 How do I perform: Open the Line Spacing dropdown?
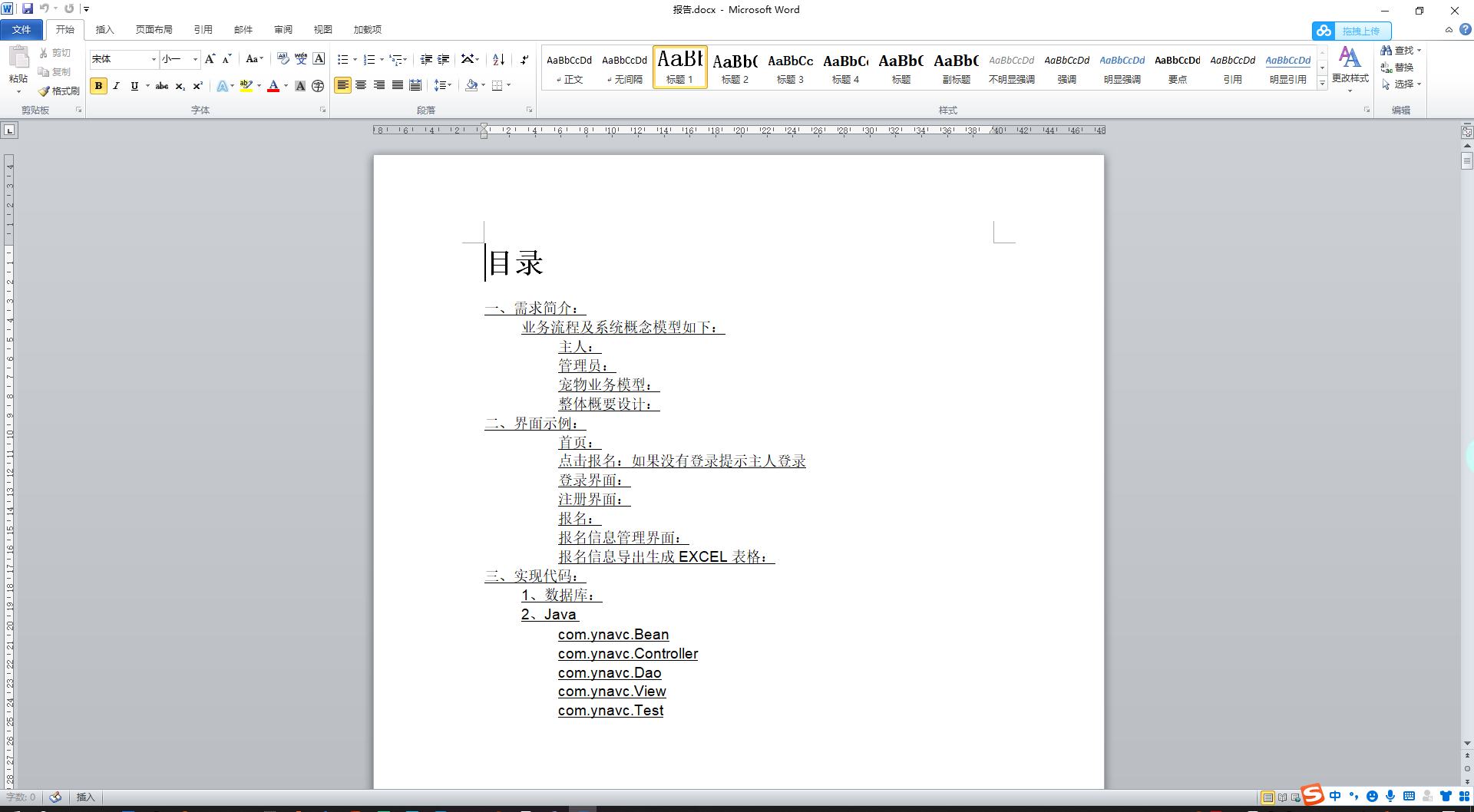[x=443, y=85]
